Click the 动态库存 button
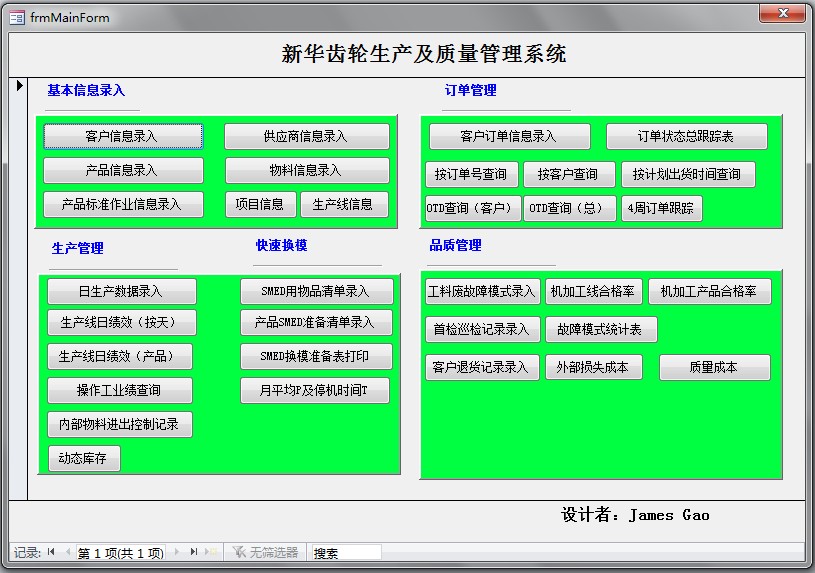Image resolution: width=815 pixels, height=573 pixels. point(84,458)
